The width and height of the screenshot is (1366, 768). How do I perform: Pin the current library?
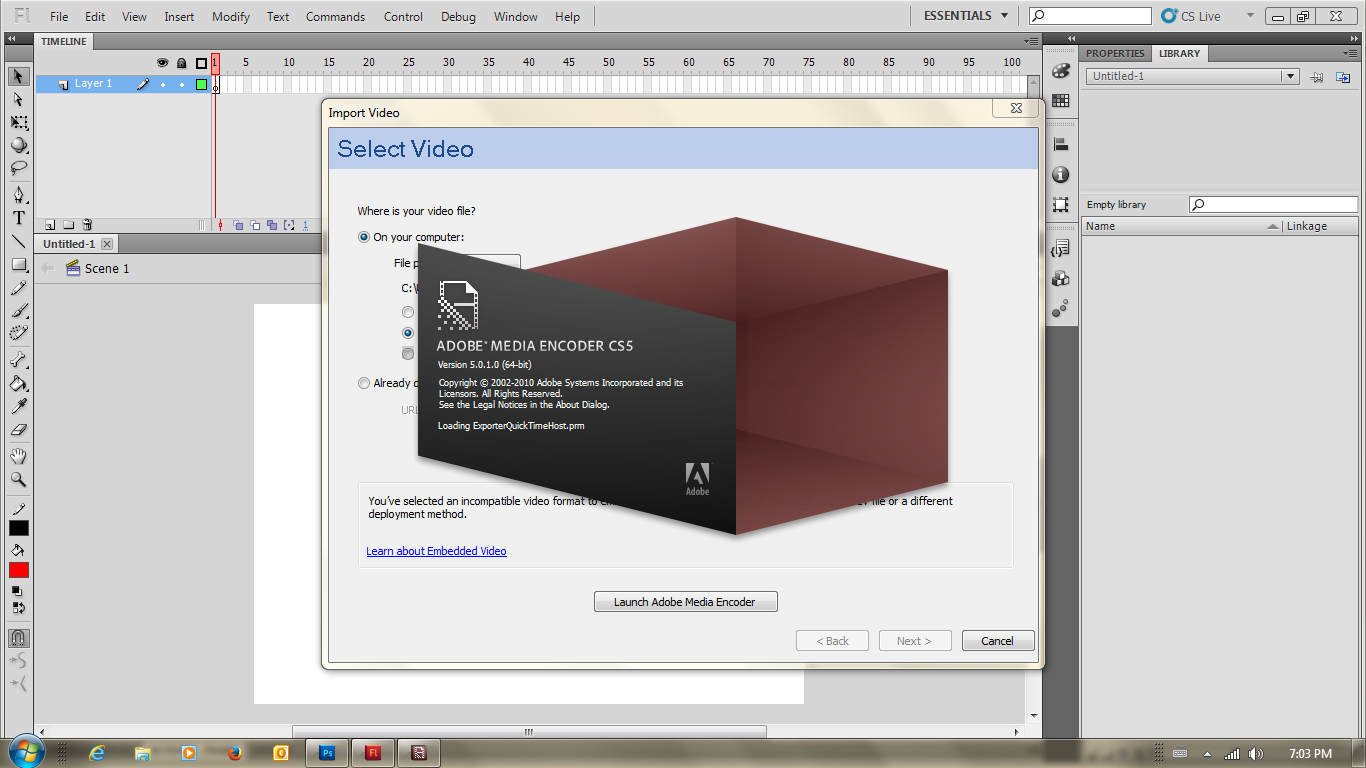click(x=1317, y=77)
